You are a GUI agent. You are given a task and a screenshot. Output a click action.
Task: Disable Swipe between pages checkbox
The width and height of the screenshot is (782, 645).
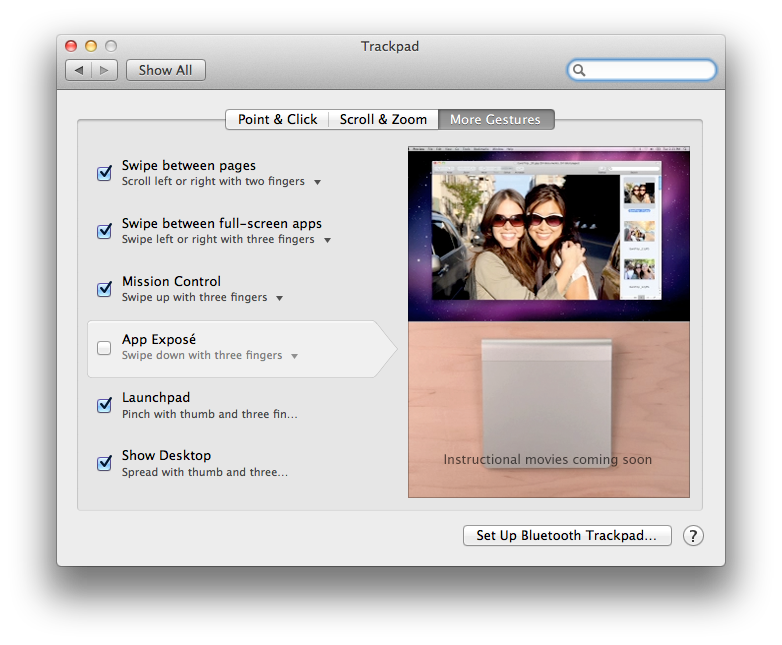coord(104,173)
